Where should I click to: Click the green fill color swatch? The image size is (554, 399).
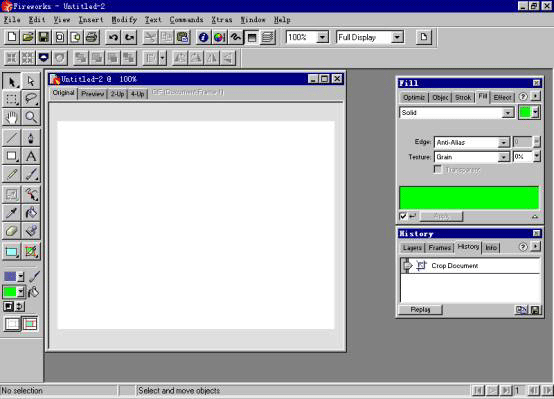(525, 113)
